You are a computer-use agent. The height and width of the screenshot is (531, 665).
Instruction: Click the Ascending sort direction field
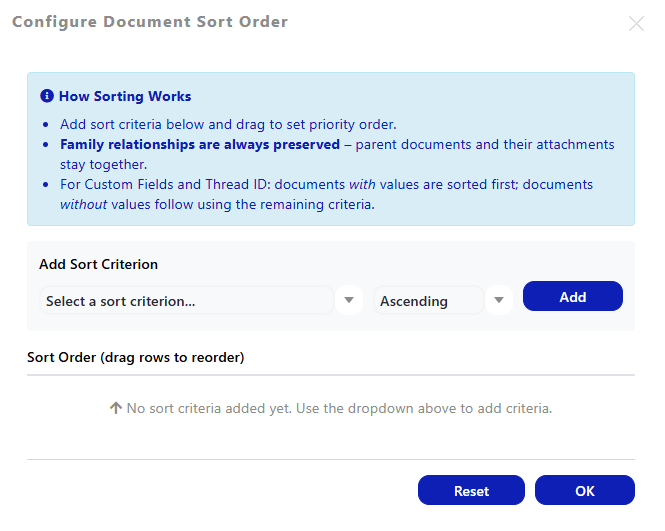(x=428, y=301)
